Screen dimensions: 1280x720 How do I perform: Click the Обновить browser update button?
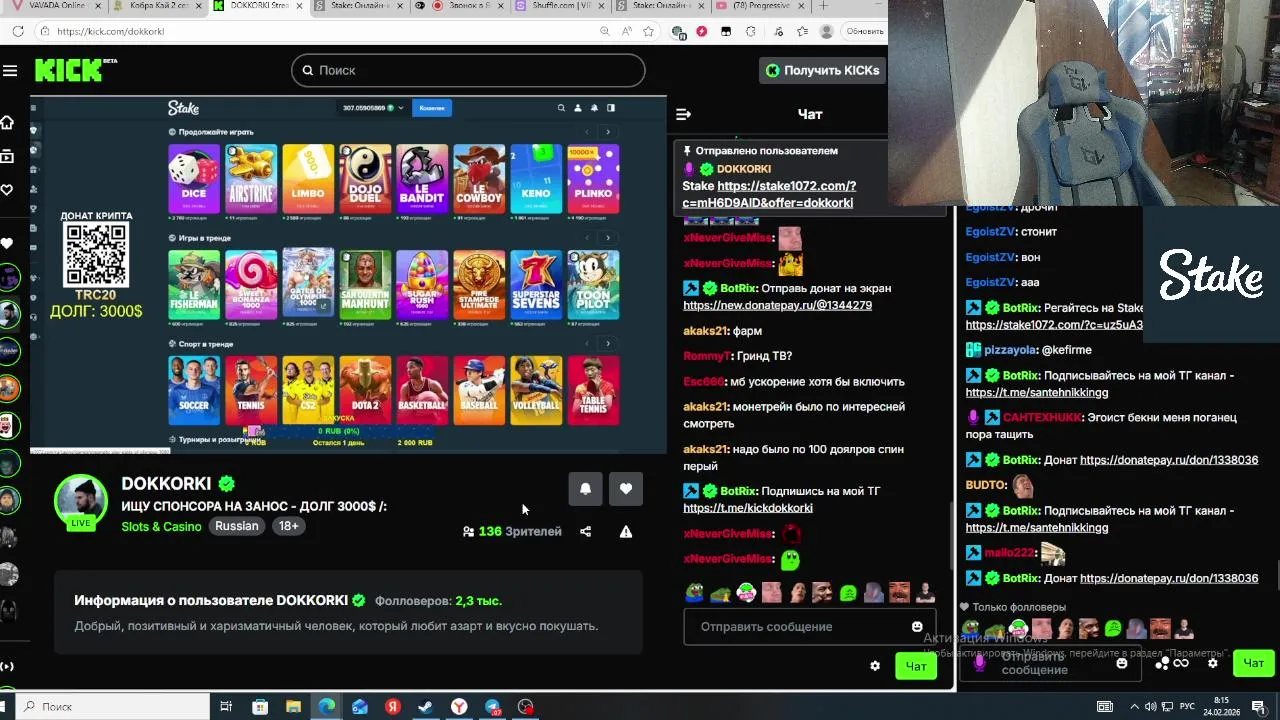pyautogui.click(x=864, y=31)
